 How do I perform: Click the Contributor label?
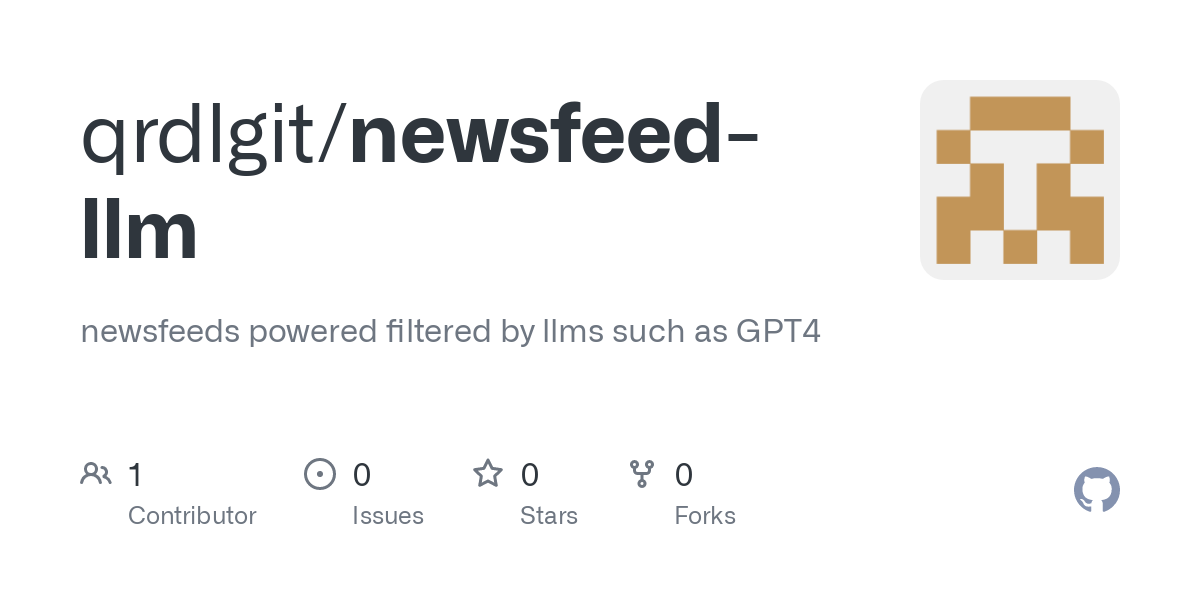(x=192, y=516)
